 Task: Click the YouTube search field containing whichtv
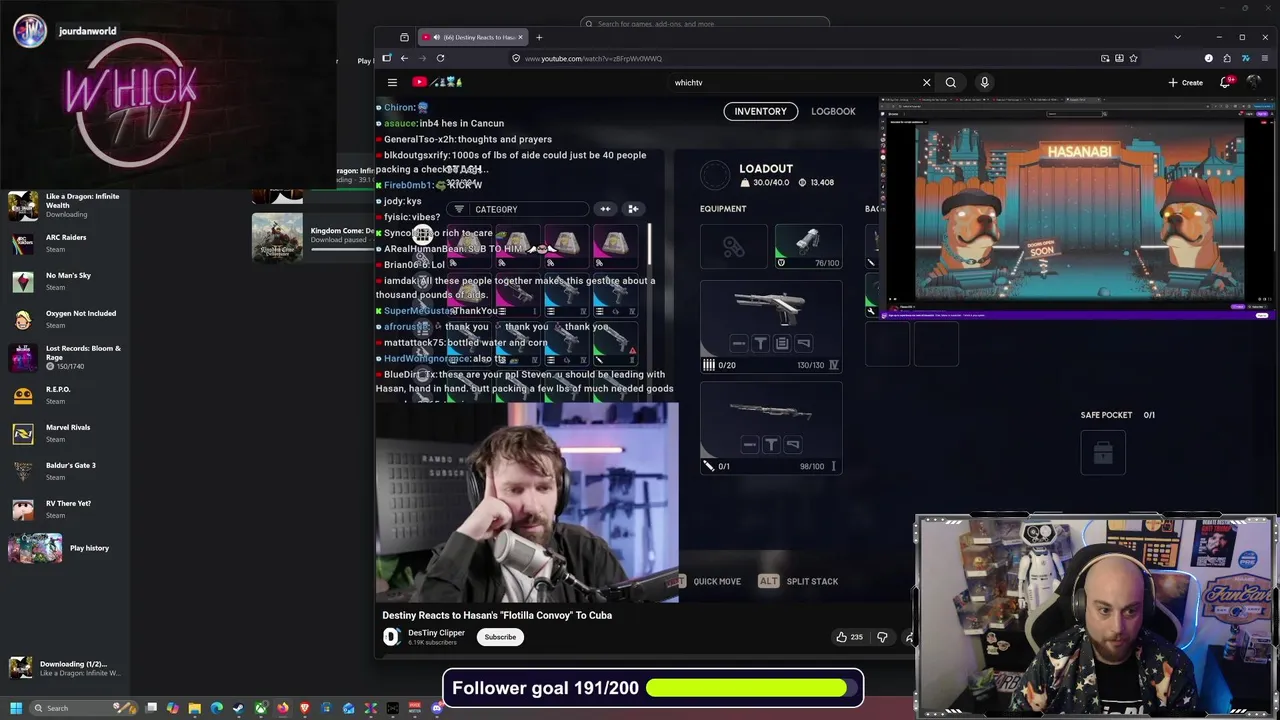(790, 82)
